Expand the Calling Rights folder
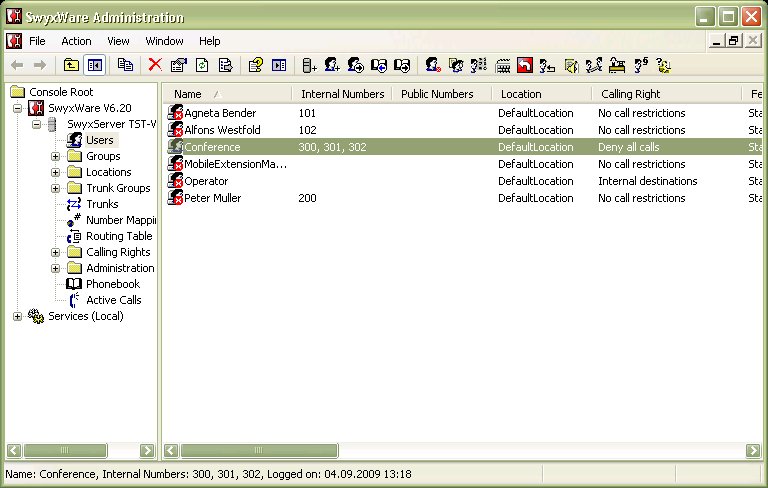The height and width of the screenshot is (488, 768). pyautogui.click(x=55, y=253)
